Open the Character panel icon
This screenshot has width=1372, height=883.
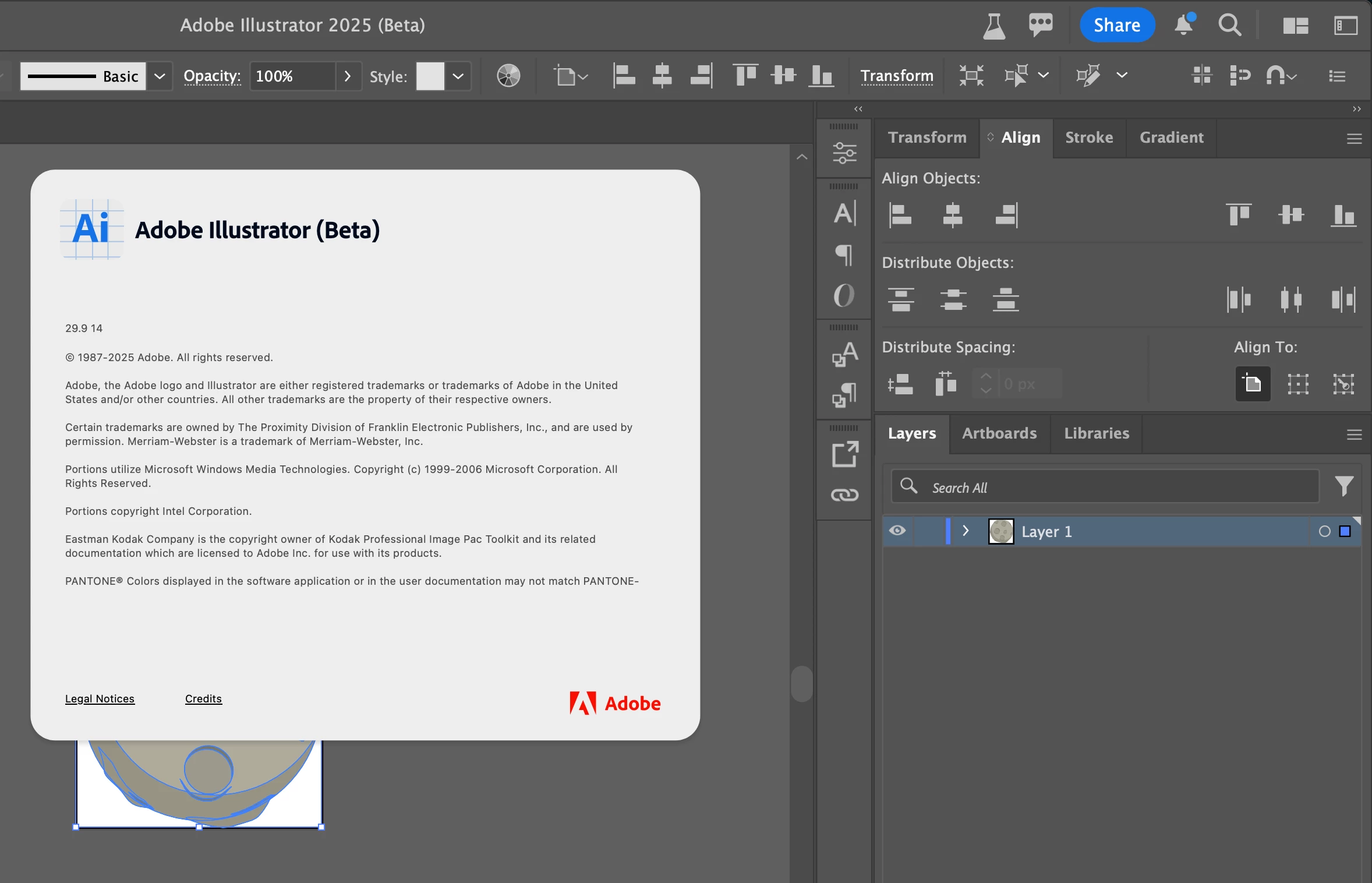click(844, 213)
